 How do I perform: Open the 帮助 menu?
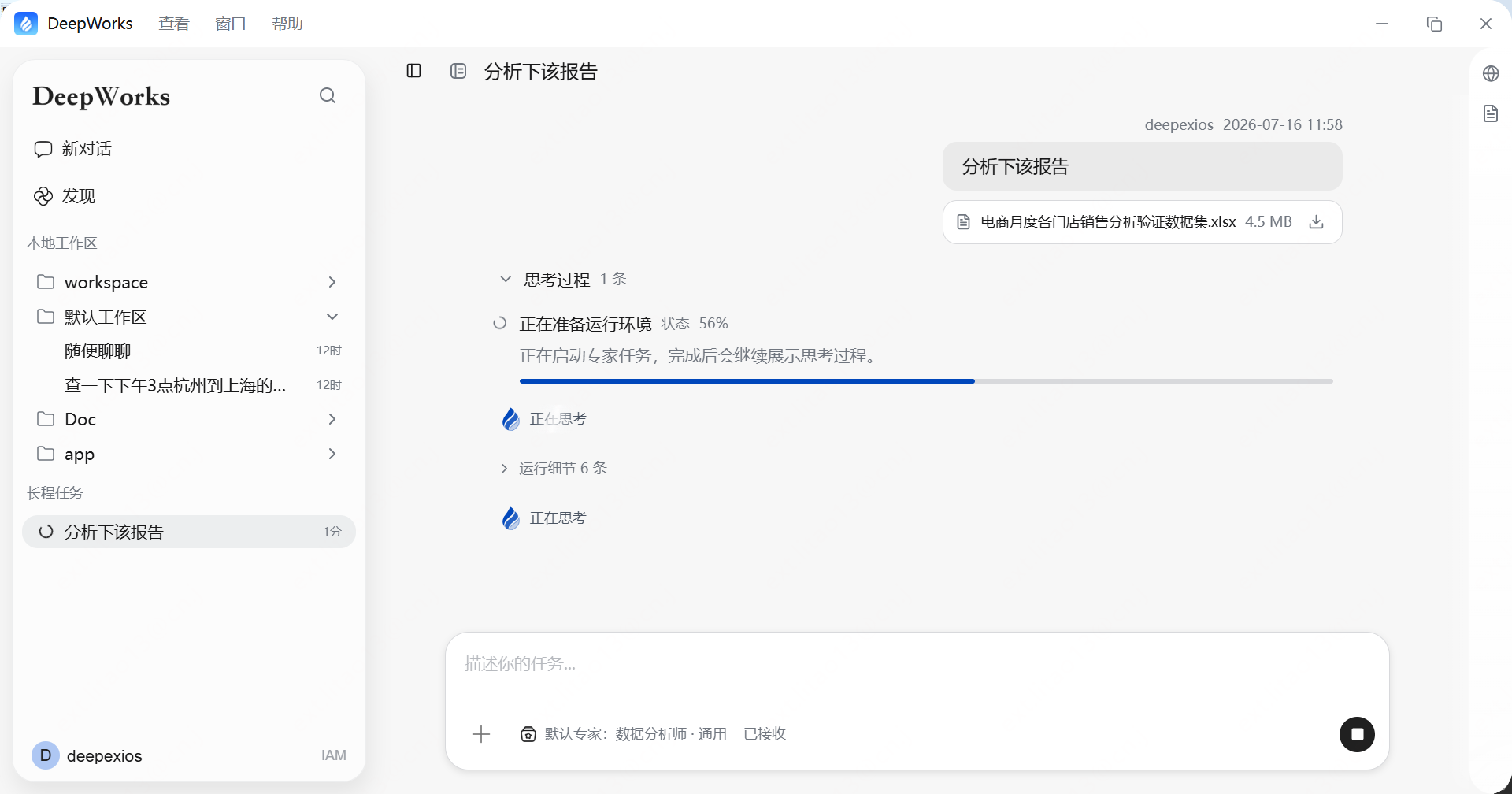point(287,24)
